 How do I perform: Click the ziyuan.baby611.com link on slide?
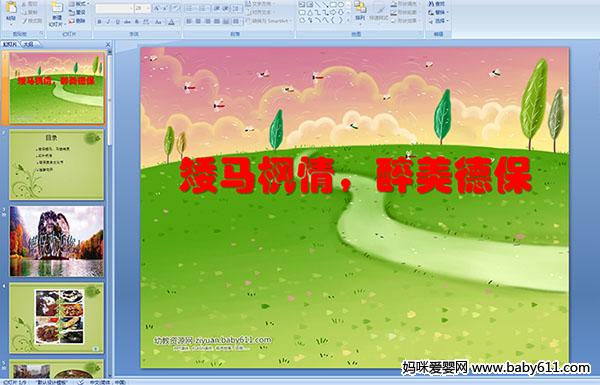[233, 340]
